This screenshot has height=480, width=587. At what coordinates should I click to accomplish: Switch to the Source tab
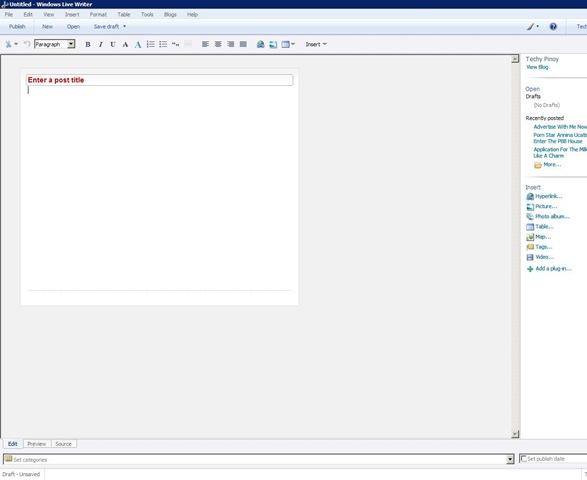63,444
